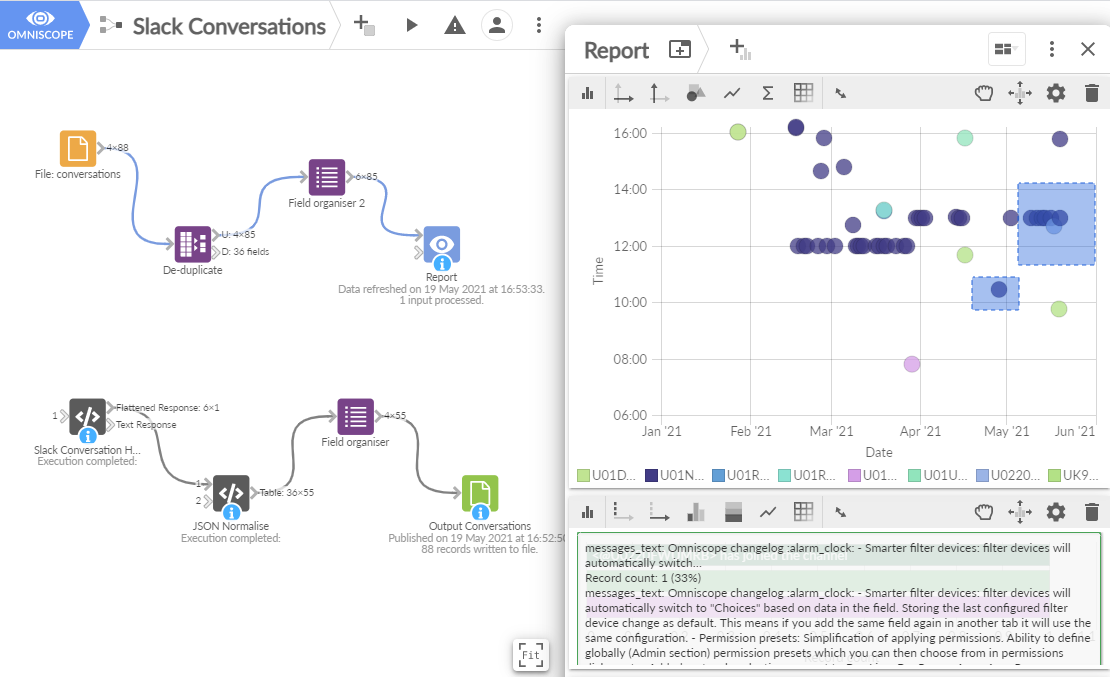Open marker shape and colour options
This screenshot has height=677, width=1110.
[x=696, y=93]
